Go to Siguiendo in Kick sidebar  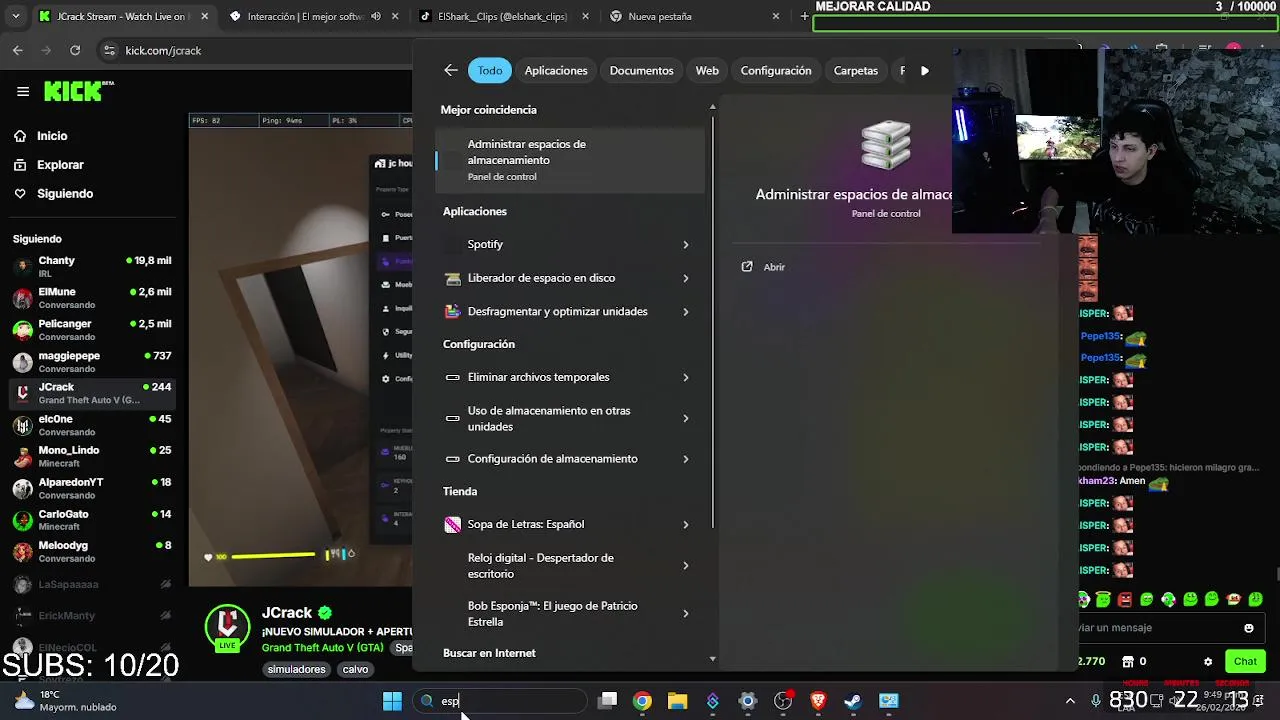(x=55, y=194)
